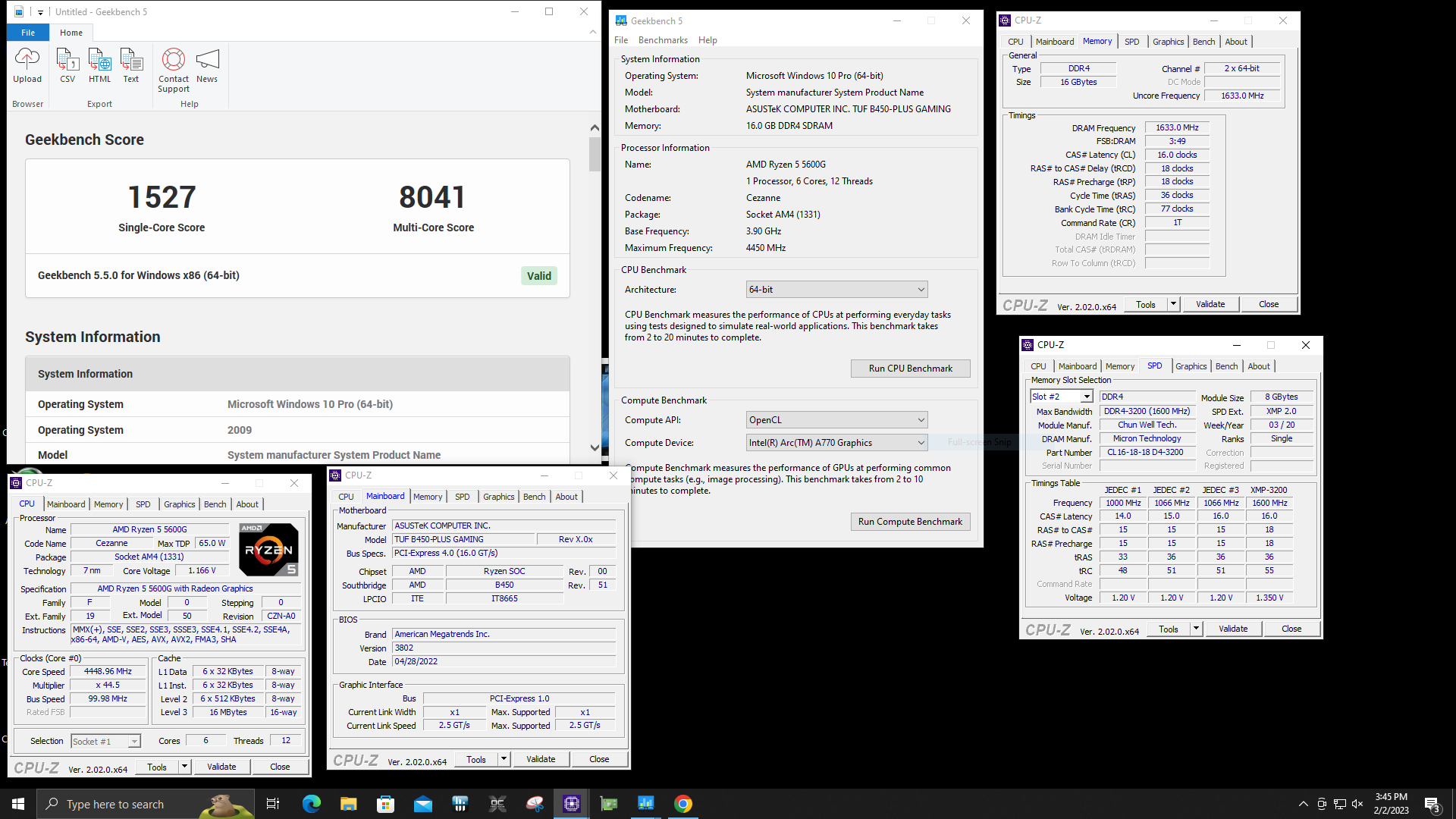Expand the Compute API OpenCL dropdown

[836, 420]
